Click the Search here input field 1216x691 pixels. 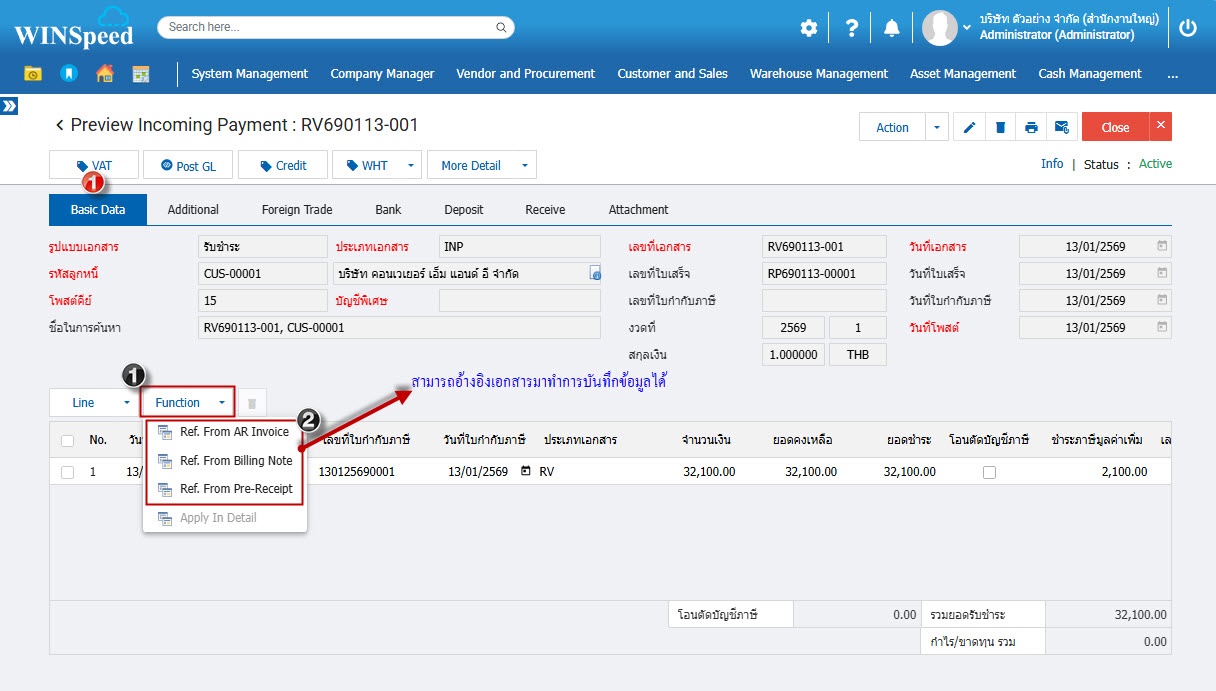click(335, 27)
